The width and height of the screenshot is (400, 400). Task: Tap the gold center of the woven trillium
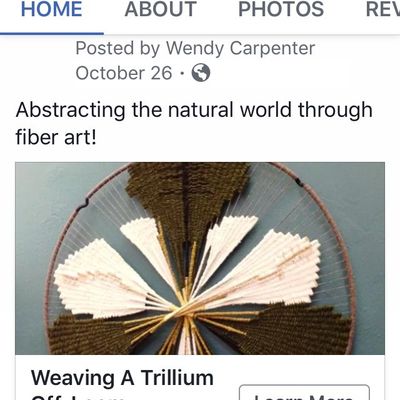(185, 307)
